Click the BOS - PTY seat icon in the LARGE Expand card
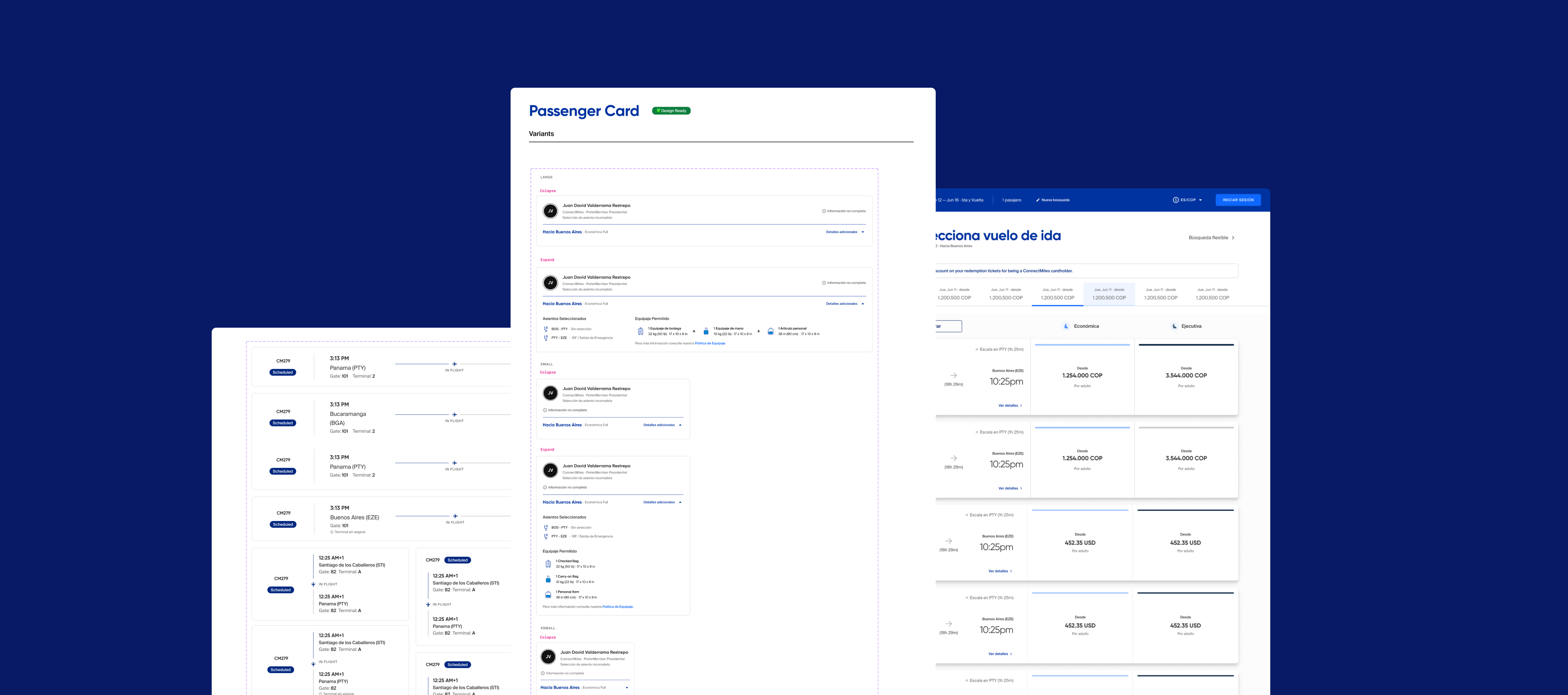This screenshot has height=695, width=1568. [x=546, y=329]
